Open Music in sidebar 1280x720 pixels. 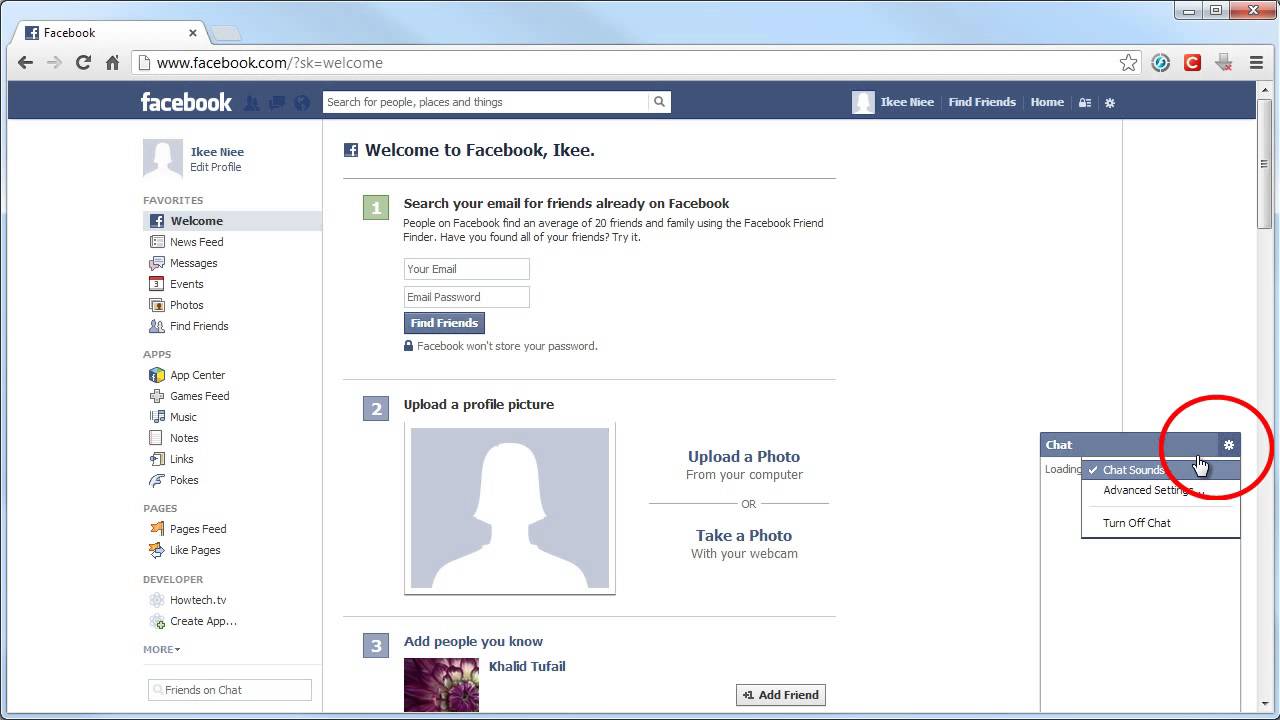[x=183, y=417]
